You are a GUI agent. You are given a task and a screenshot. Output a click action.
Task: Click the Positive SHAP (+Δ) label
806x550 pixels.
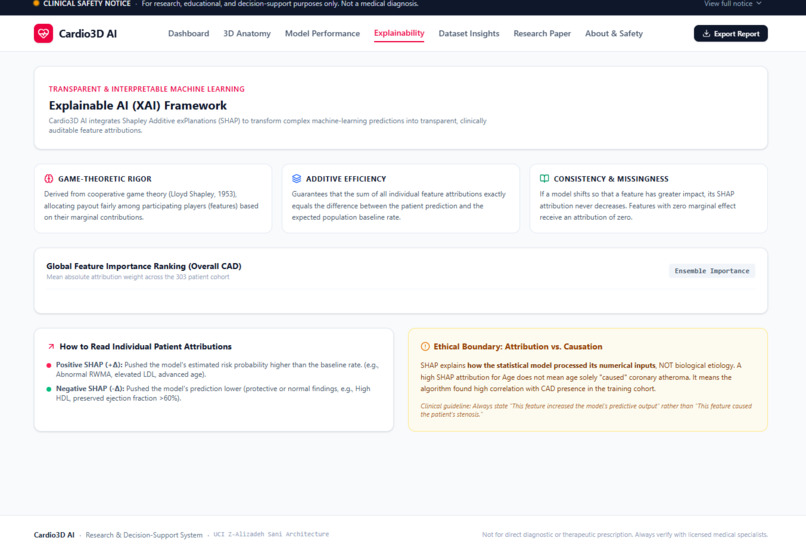tap(89, 365)
